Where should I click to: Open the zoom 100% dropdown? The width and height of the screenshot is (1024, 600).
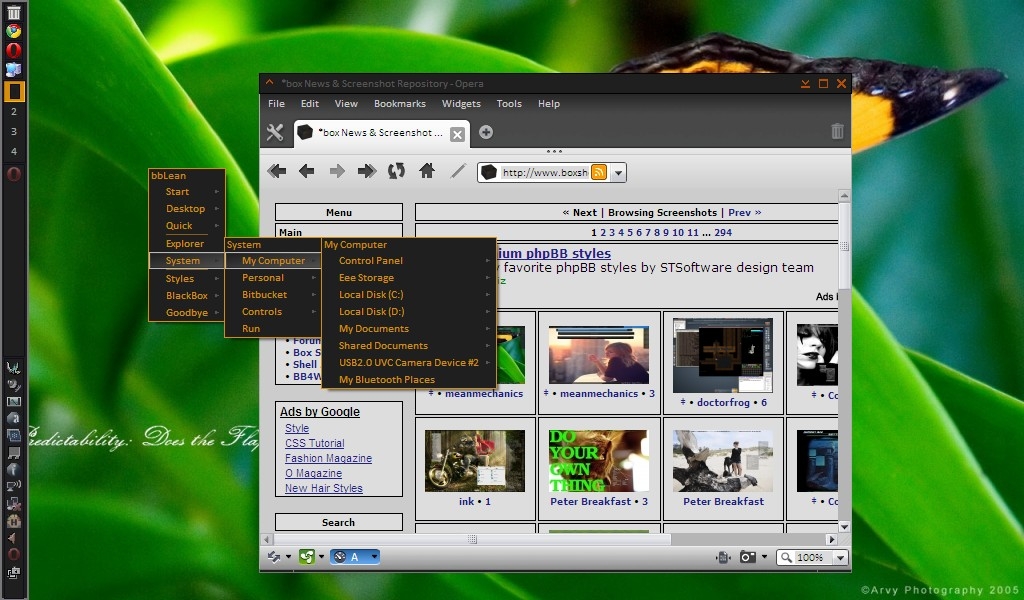click(x=840, y=558)
